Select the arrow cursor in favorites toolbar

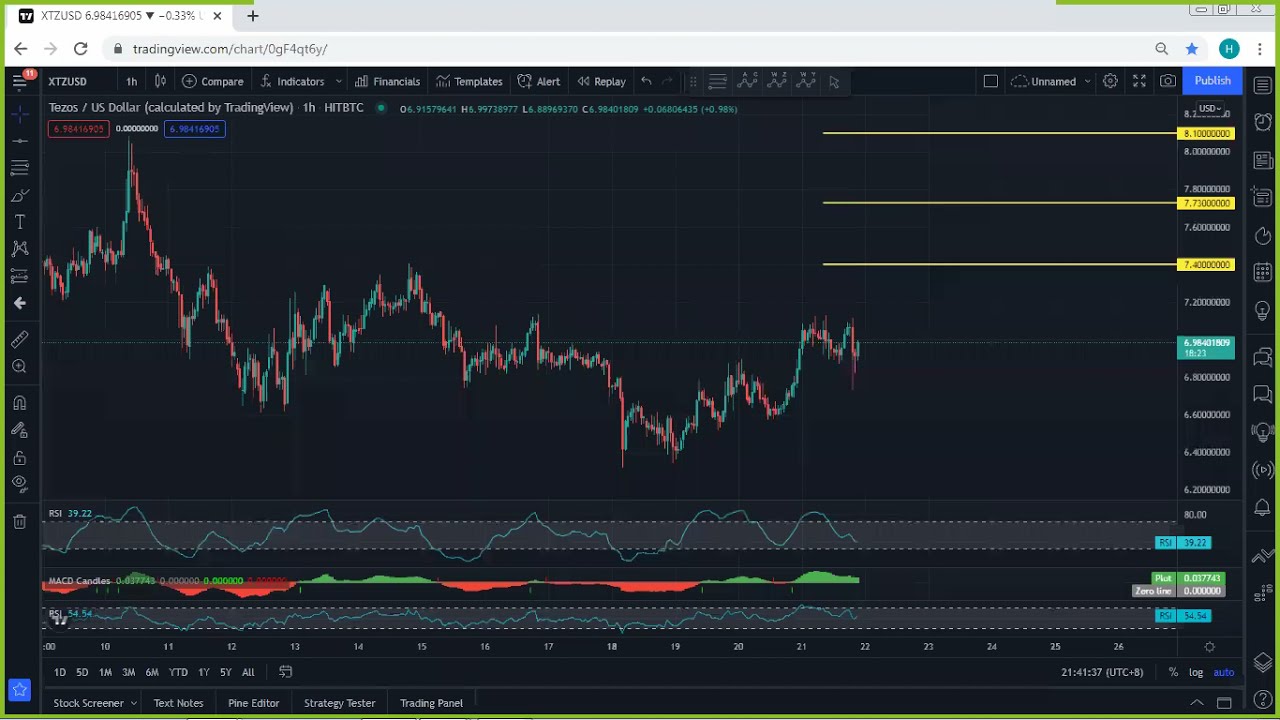[x=834, y=82]
